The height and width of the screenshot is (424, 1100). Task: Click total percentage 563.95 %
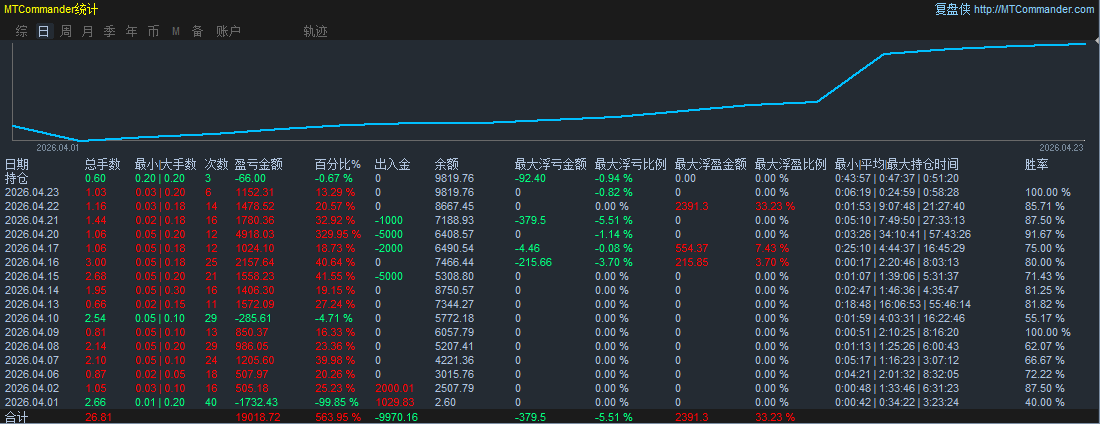(340, 417)
